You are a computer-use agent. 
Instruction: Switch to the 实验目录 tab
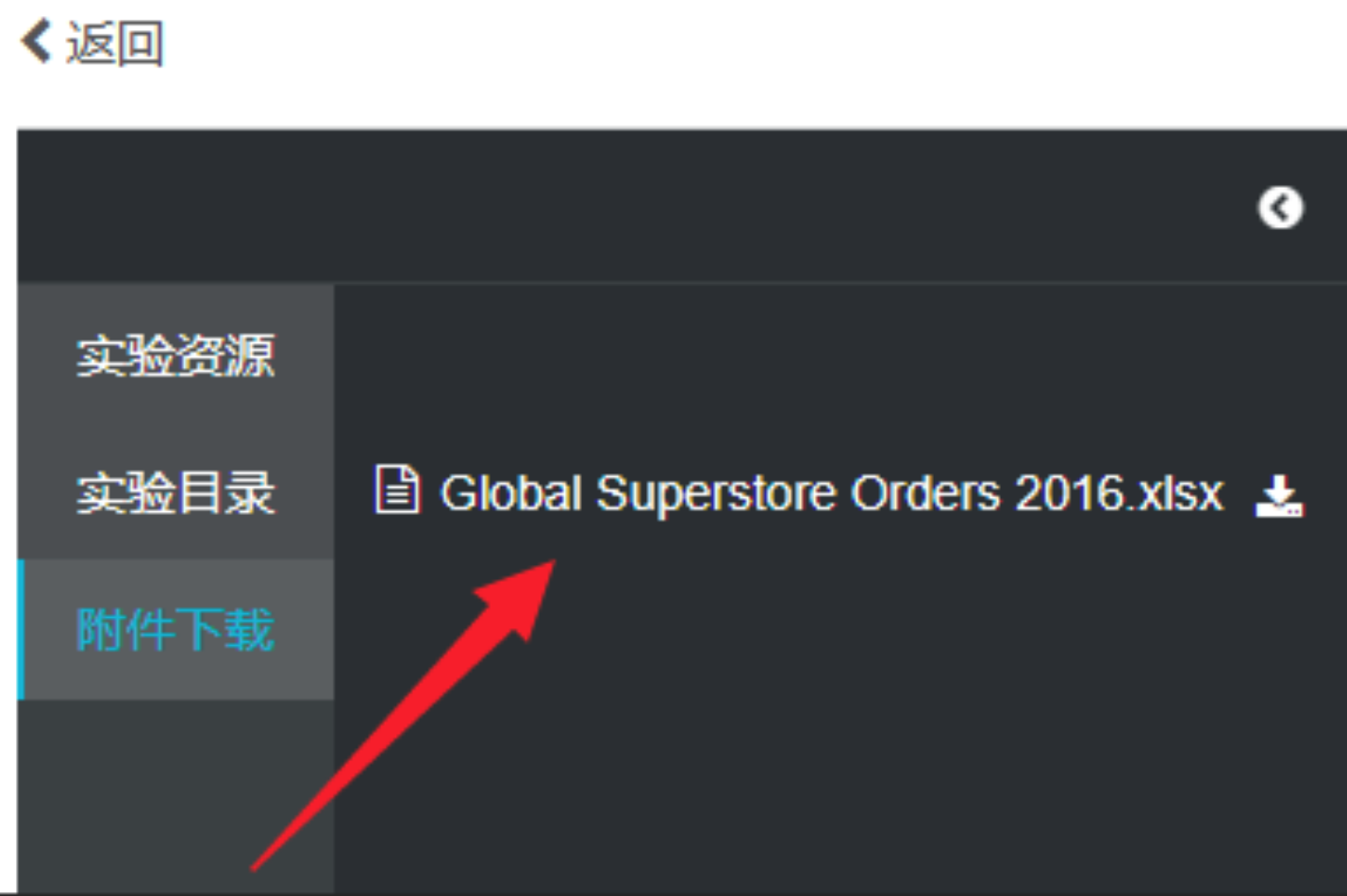(x=175, y=492)
